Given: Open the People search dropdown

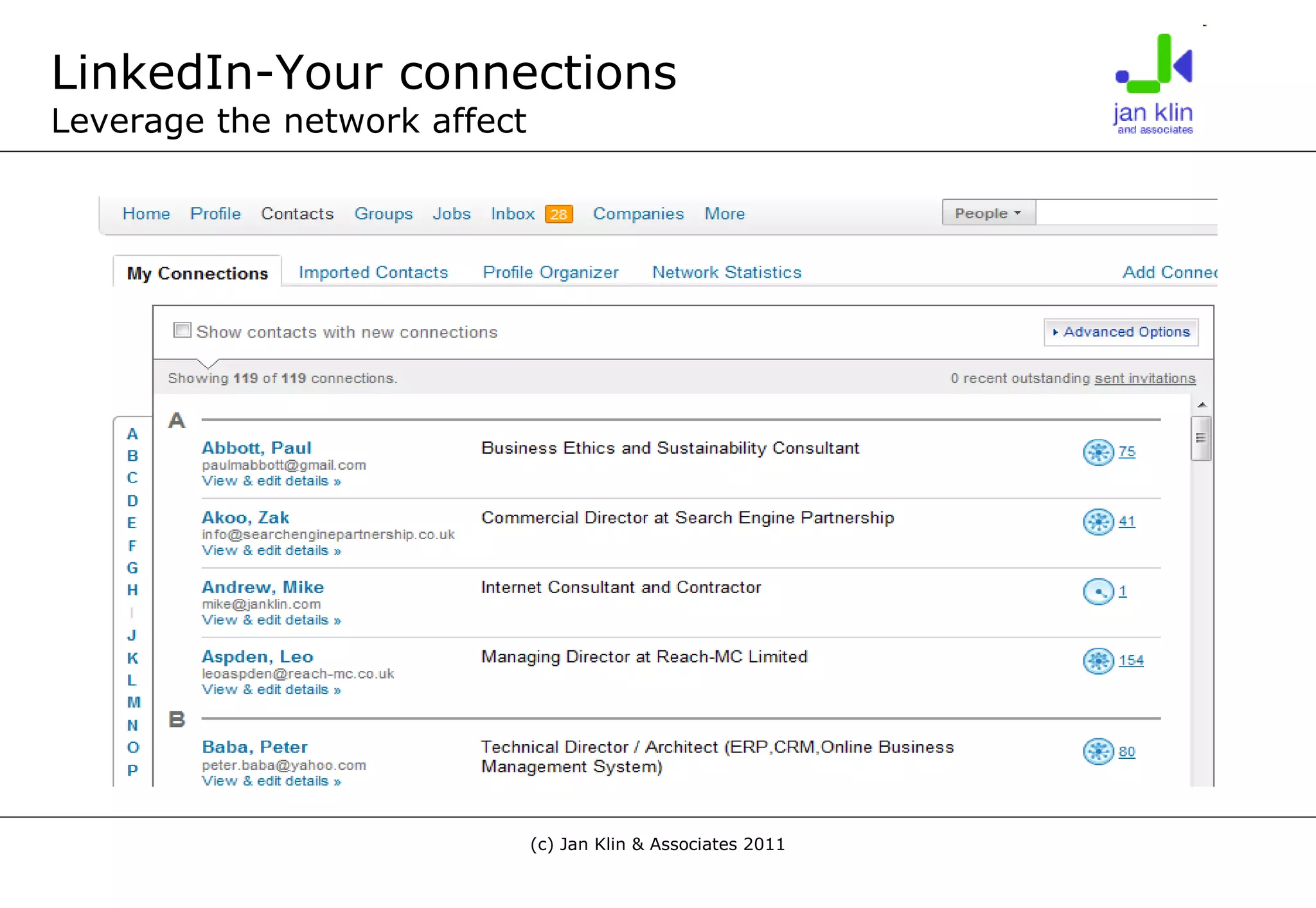Looking at the screenshot, I should 988,213.
